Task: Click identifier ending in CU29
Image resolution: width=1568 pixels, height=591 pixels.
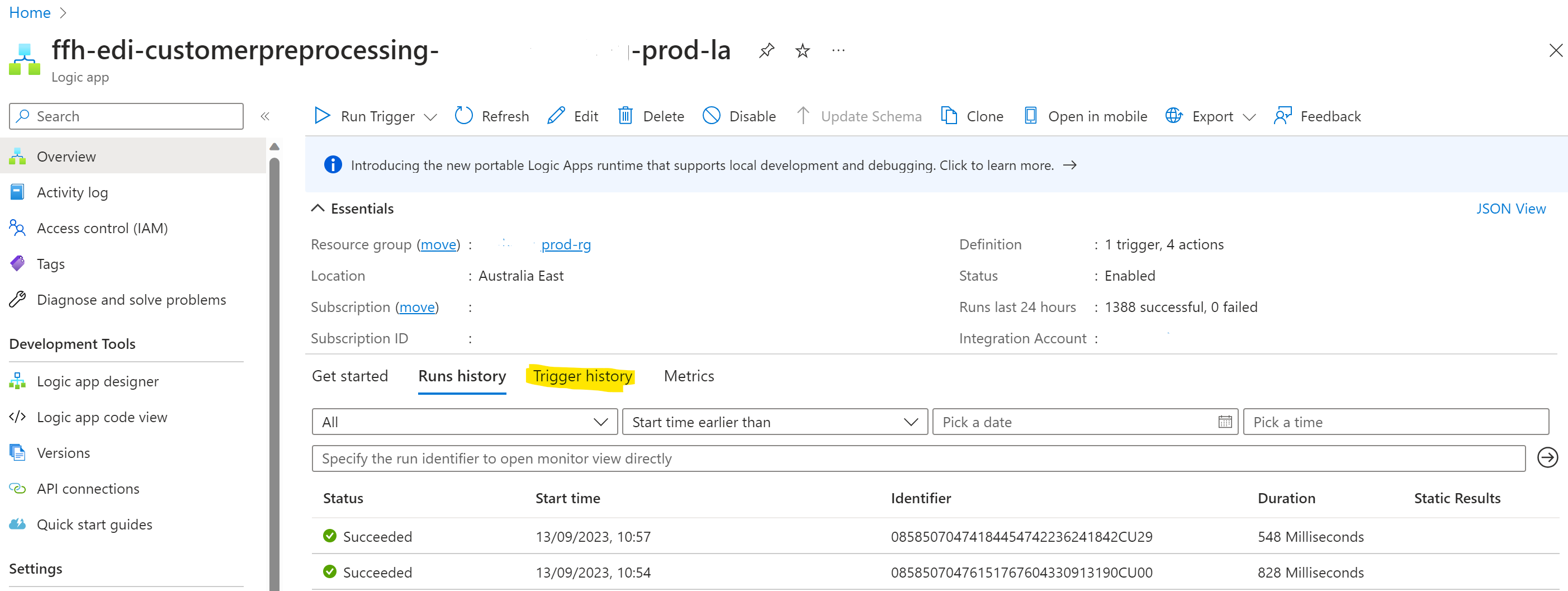Action: click(x=1021, y=537)
